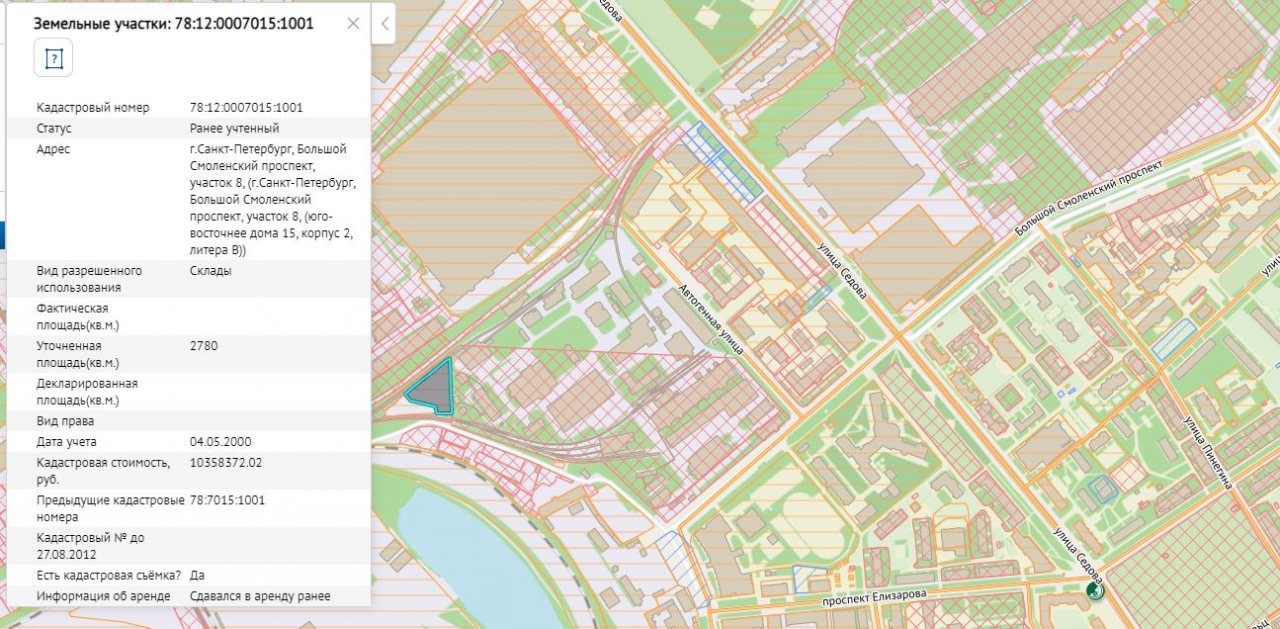Click the cadastral number value 78:12:0007015:1001 in table

coord(246,107)
